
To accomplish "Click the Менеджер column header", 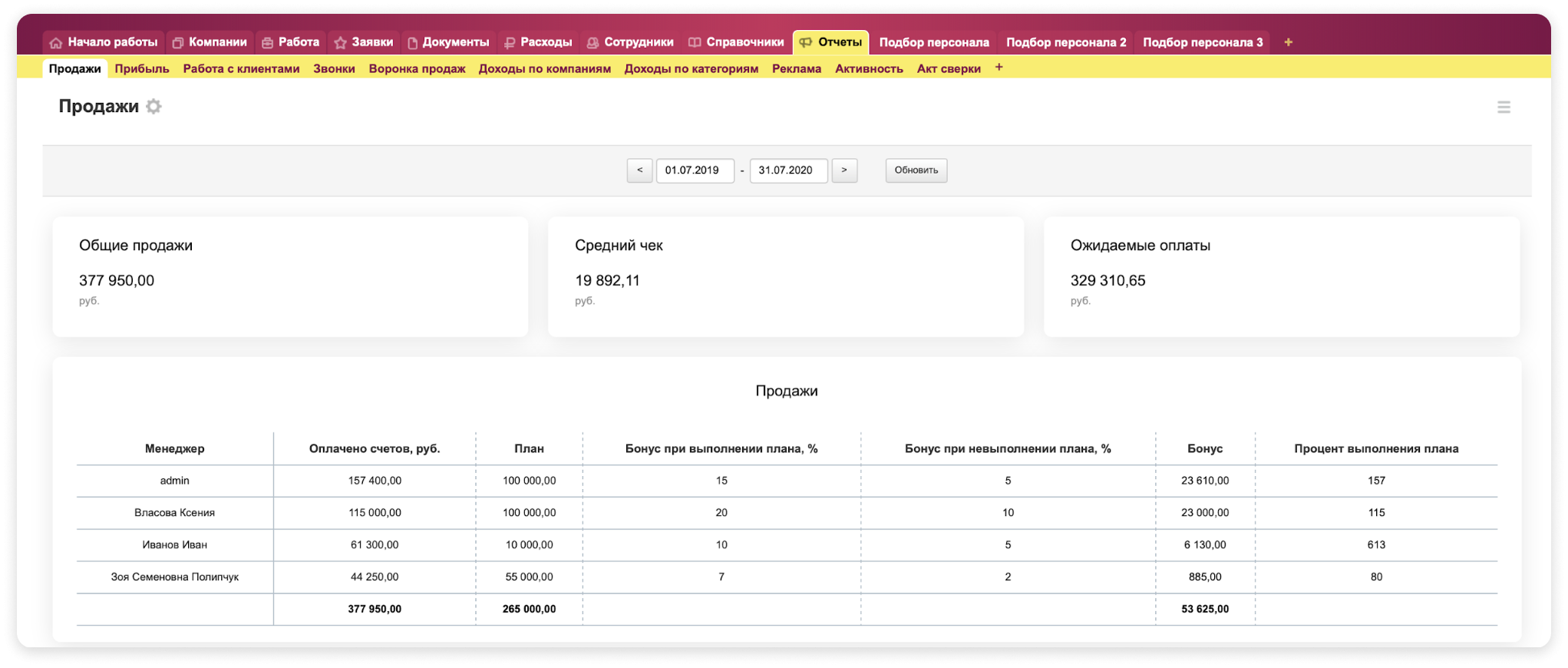I will [x=174, y=448].
